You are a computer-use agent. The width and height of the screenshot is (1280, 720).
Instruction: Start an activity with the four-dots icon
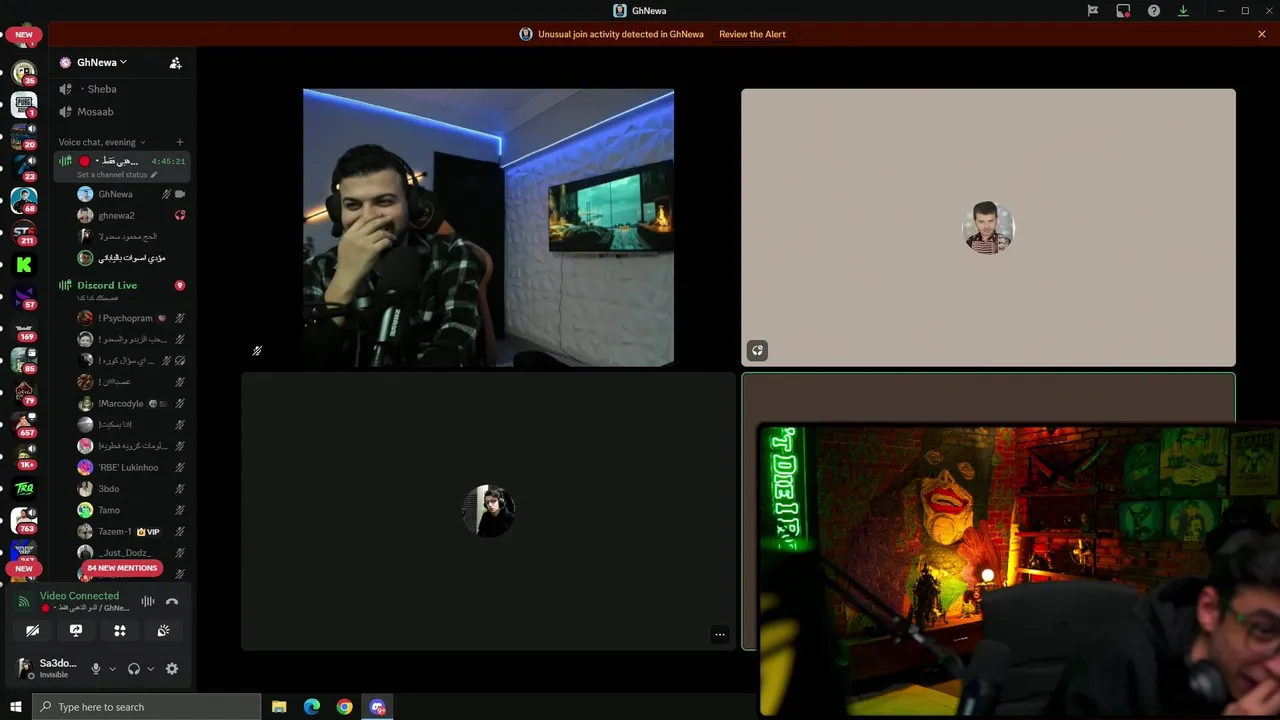point(119,630)
